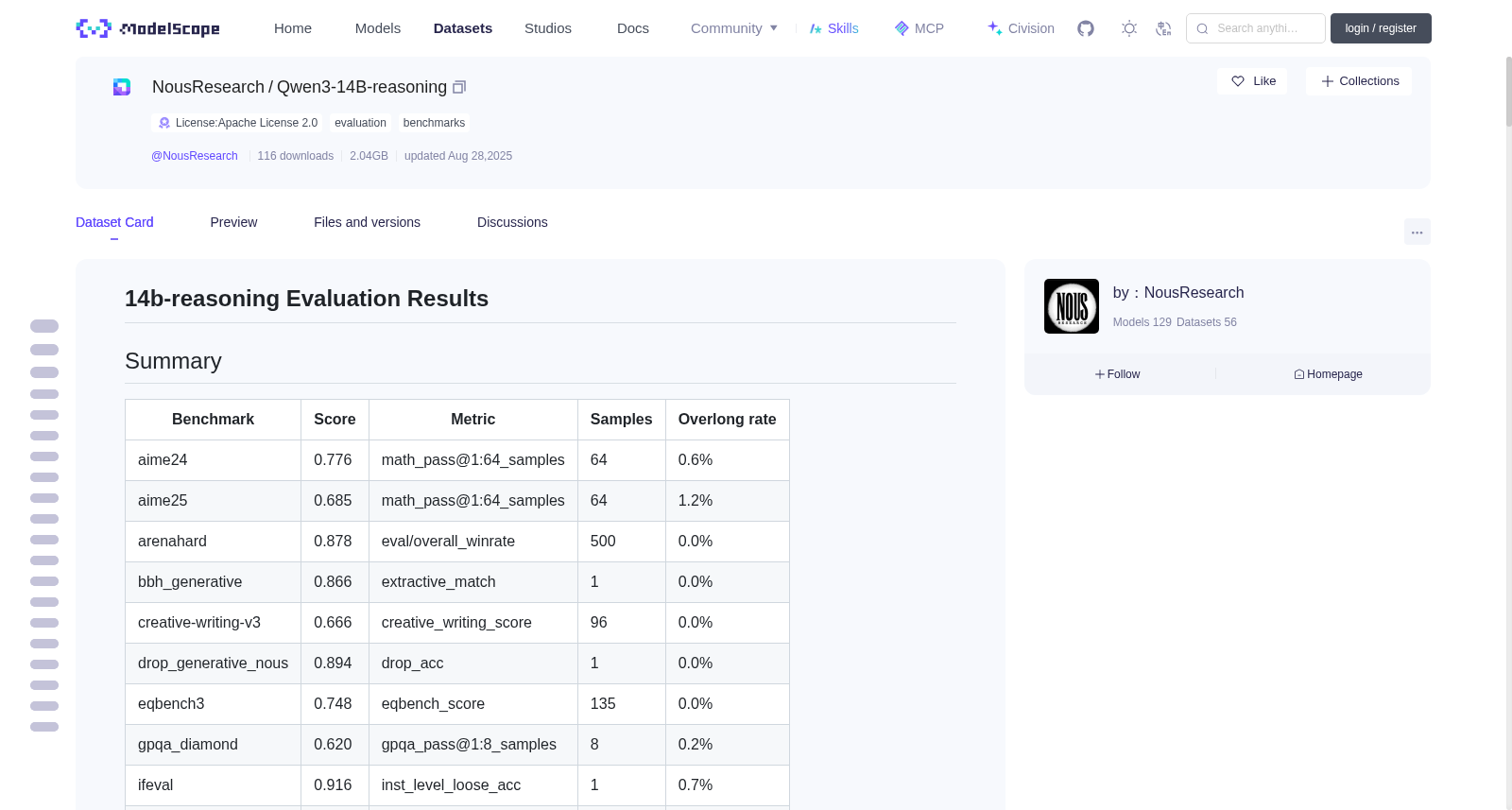Copy the dataset name with the copy icon
The image size is (1512, 810).
[459, 87]
